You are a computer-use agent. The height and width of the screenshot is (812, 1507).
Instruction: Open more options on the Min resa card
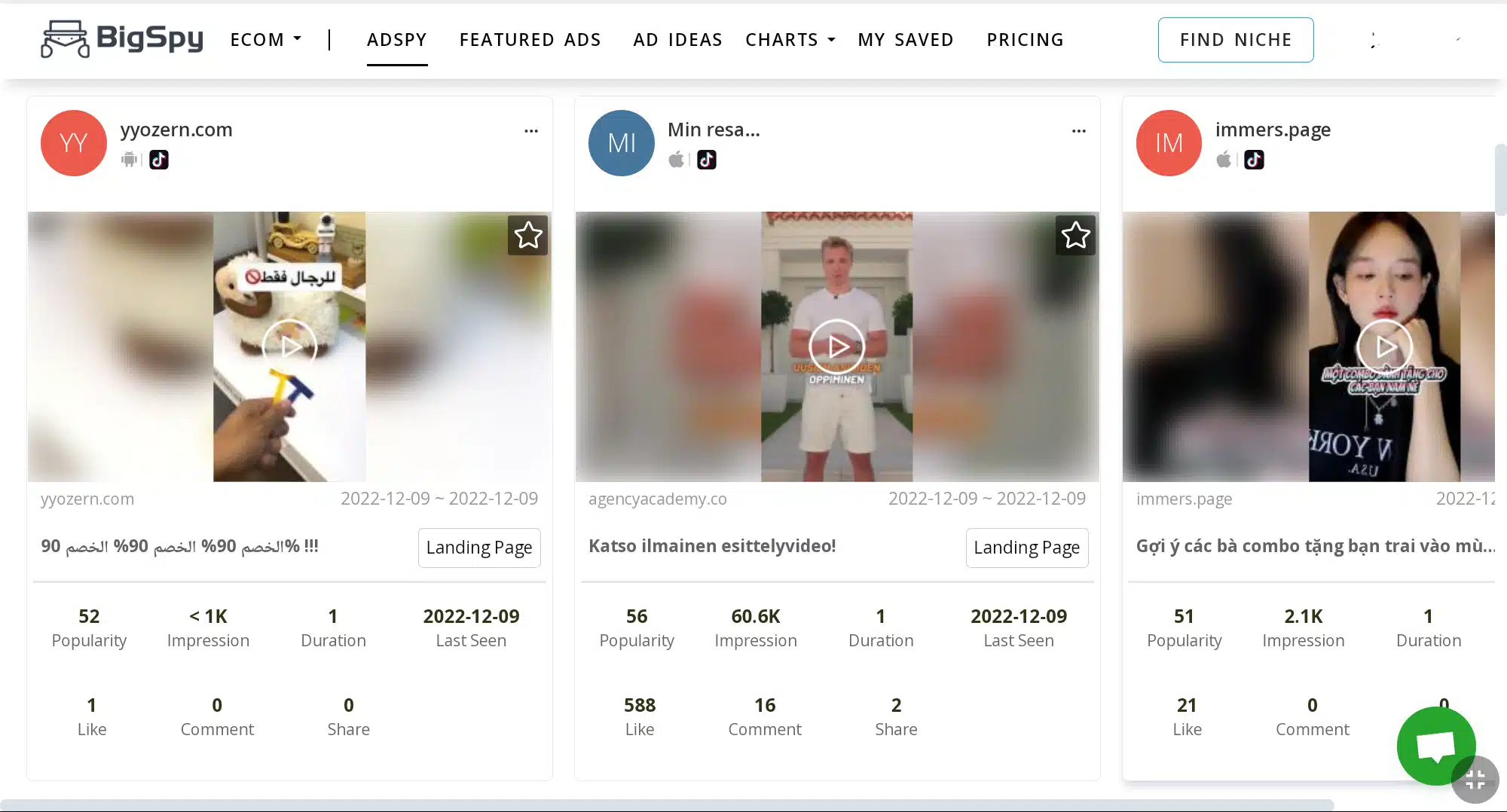[x=1079, y=130]
